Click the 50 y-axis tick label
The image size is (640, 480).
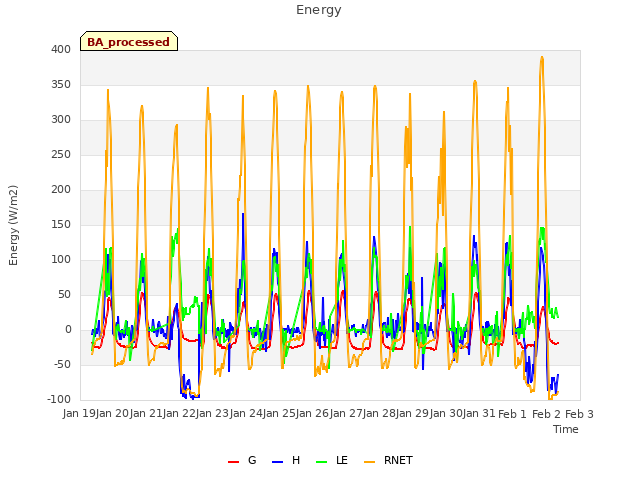64,295
